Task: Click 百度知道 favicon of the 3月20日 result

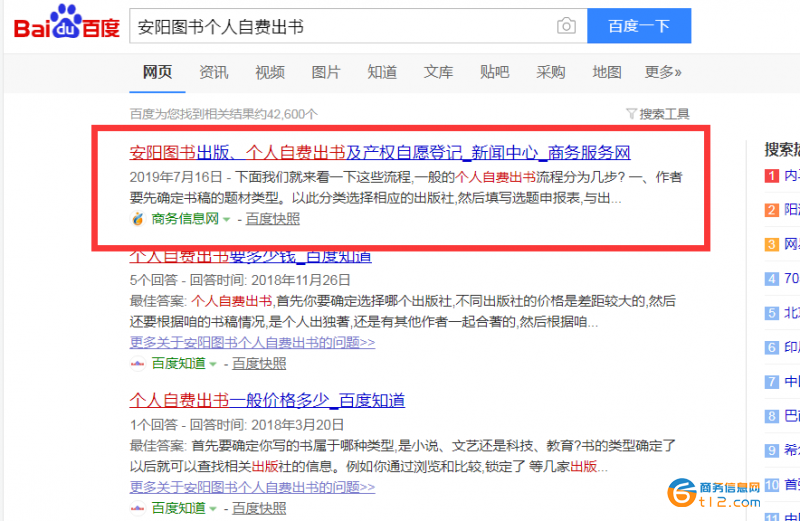Action: click(x=138, y=508)
